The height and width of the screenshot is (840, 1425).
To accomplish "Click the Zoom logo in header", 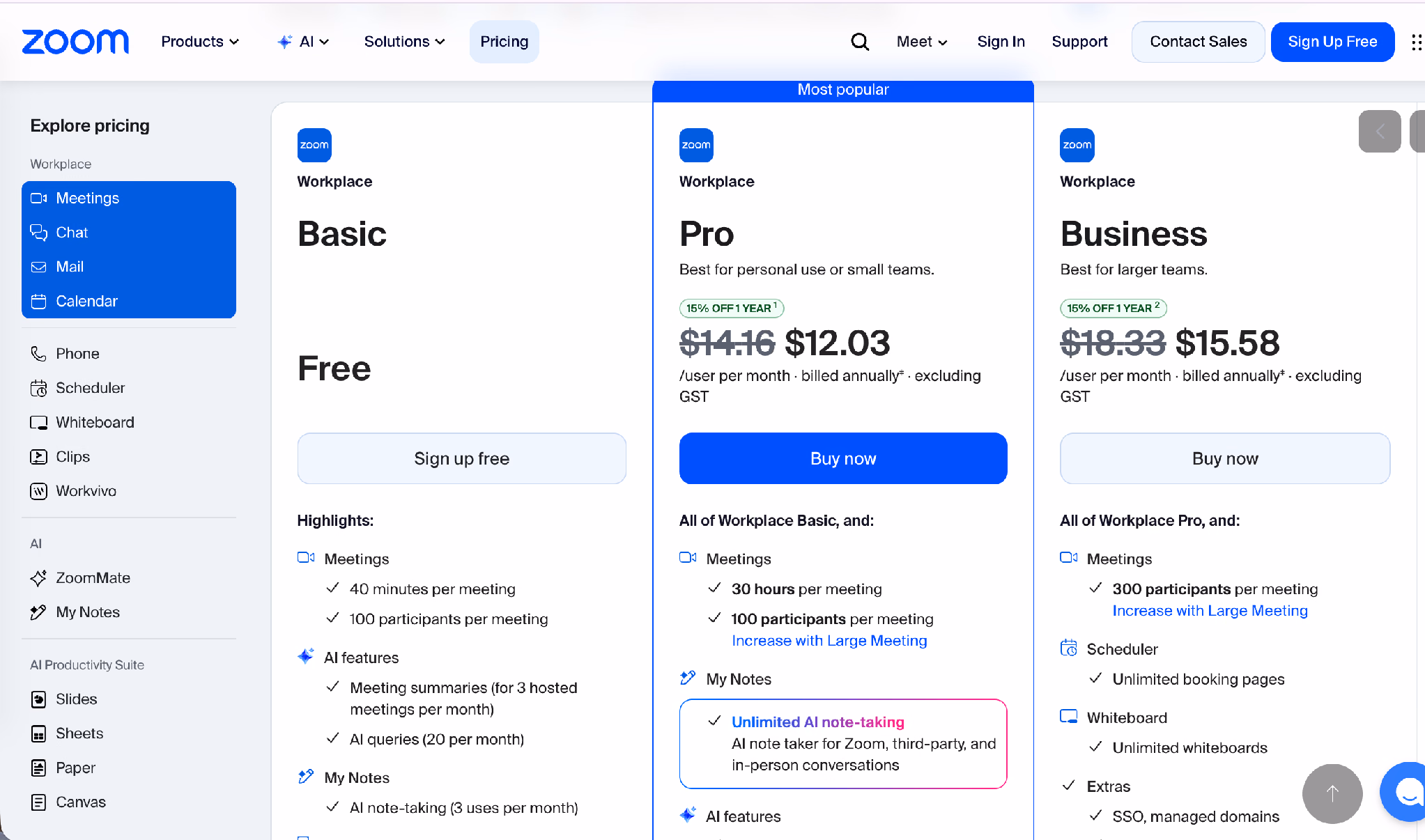I will click(75, 42).
